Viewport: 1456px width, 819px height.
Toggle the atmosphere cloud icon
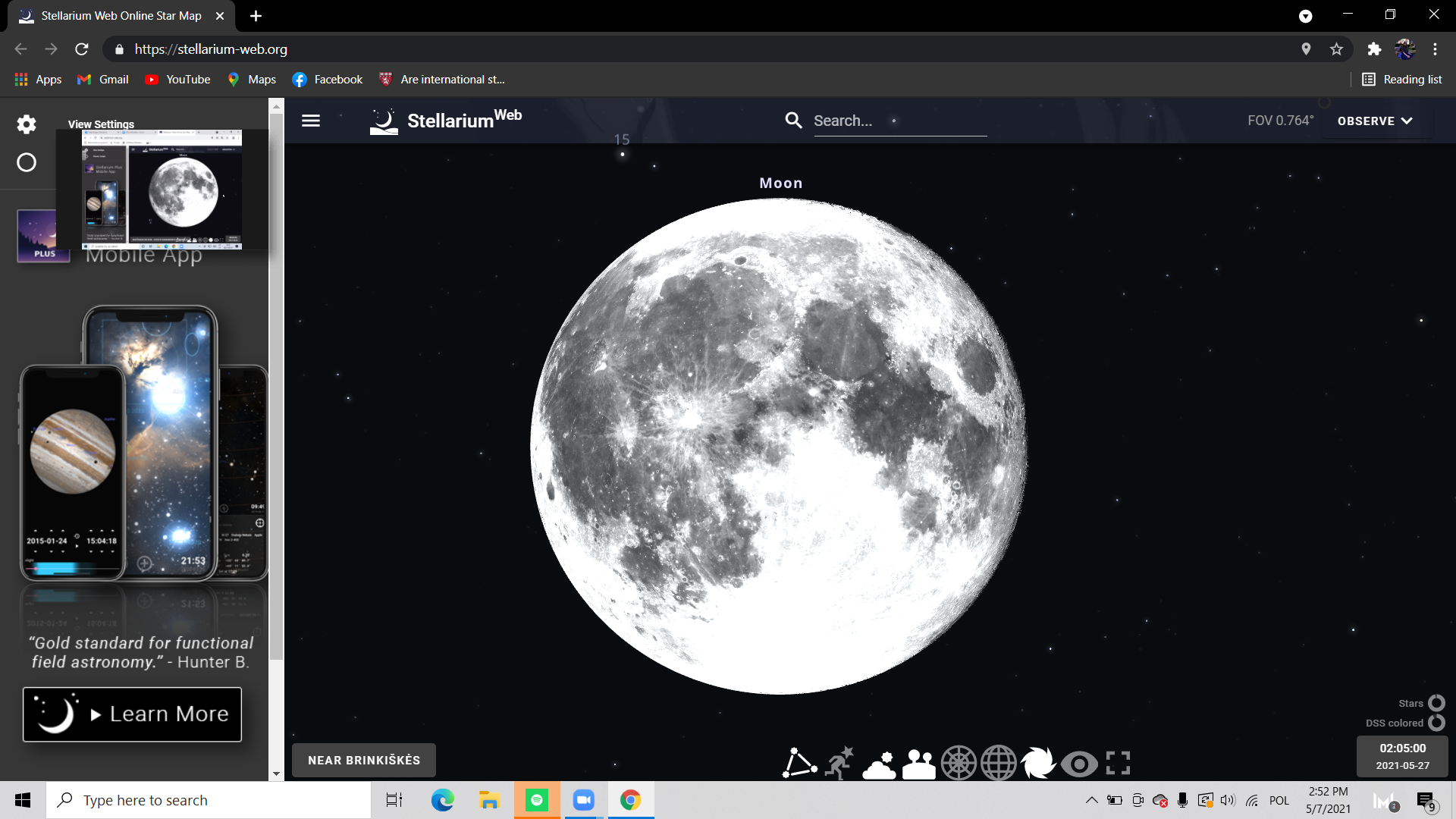pyautogui.click(x=879, y=764)
